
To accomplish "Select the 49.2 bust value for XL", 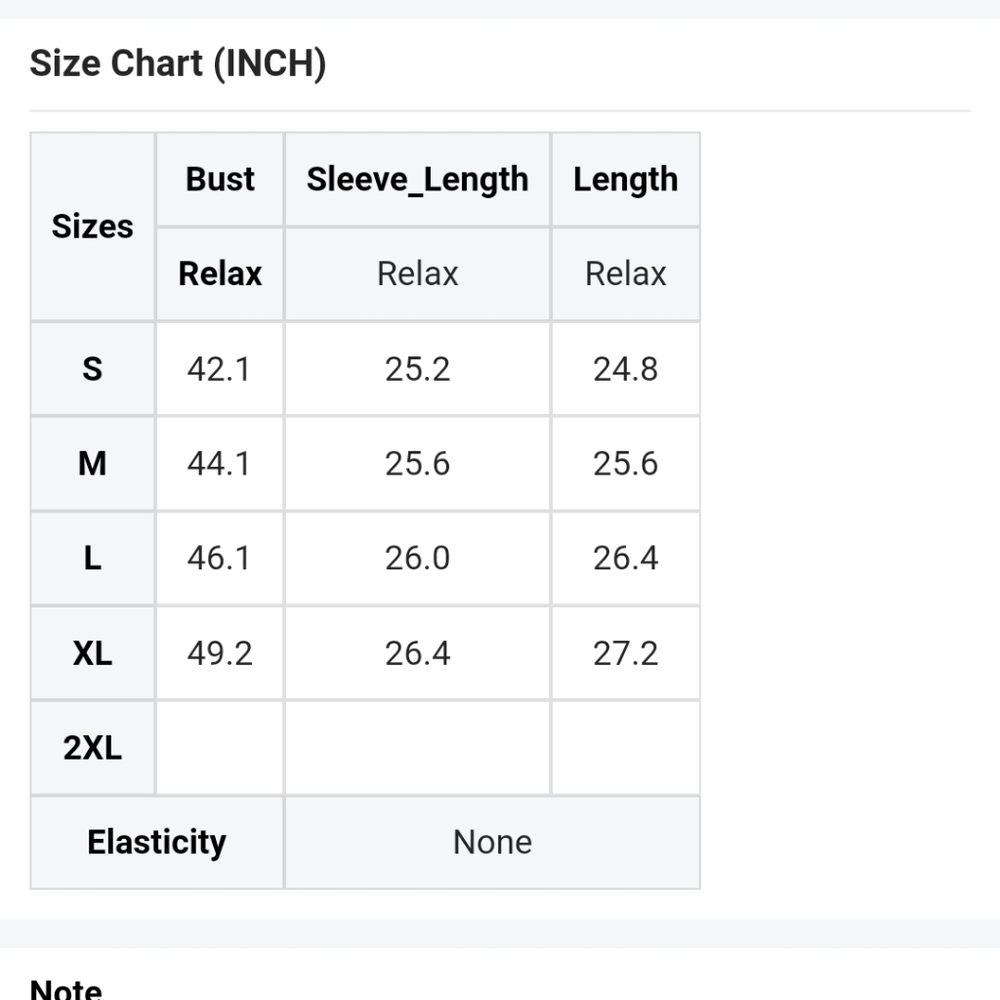I will 219,653.
